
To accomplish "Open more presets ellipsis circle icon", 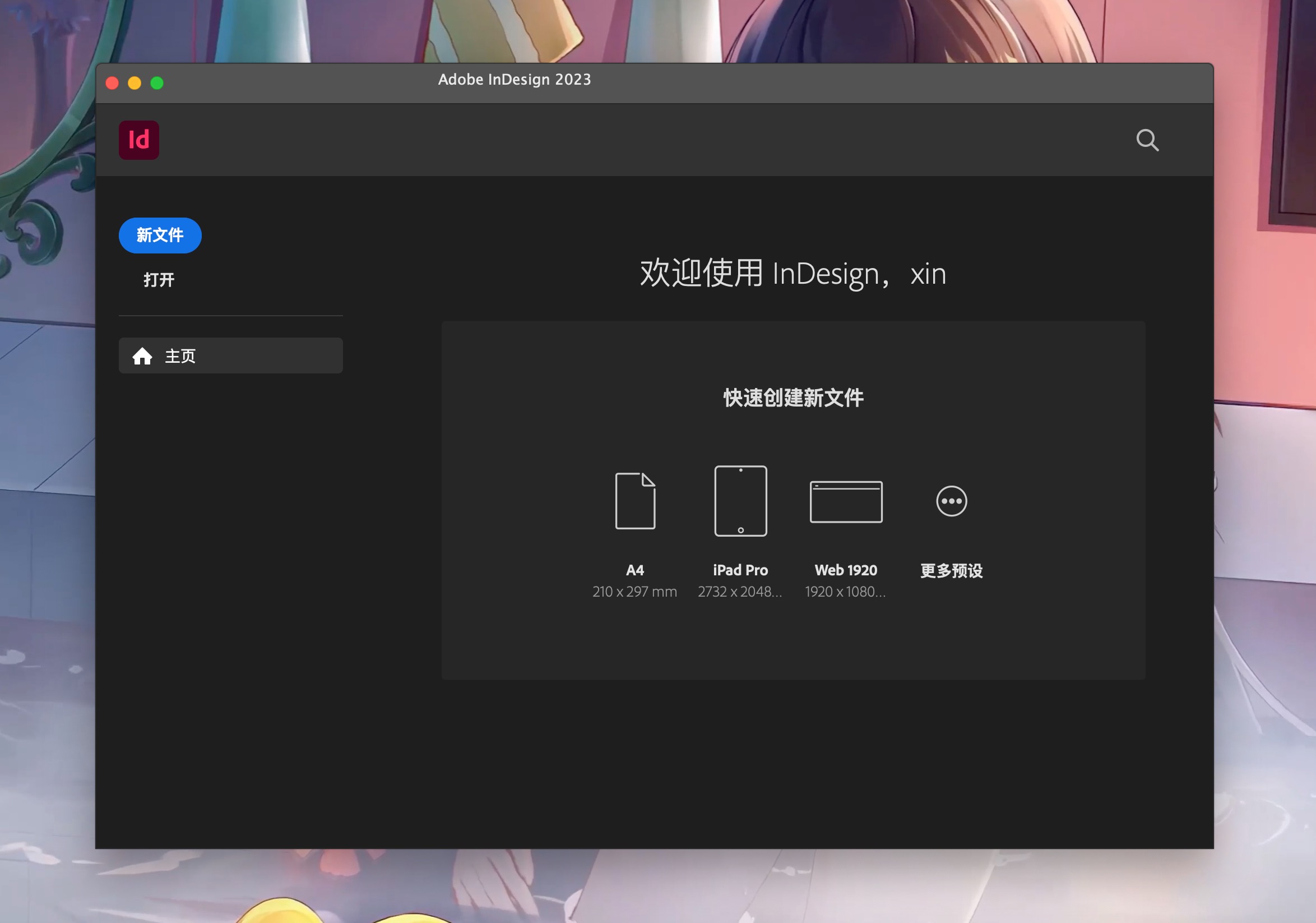I will 951,501.
